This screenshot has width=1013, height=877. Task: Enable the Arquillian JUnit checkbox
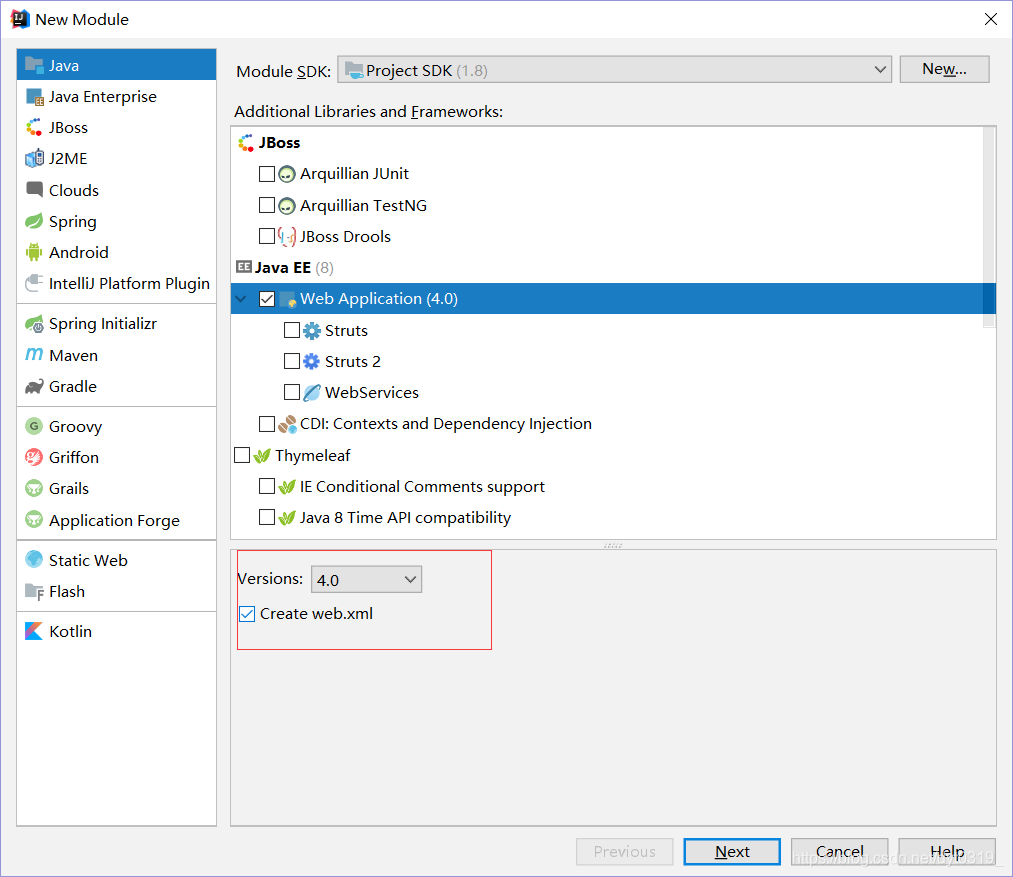[266, 173]
